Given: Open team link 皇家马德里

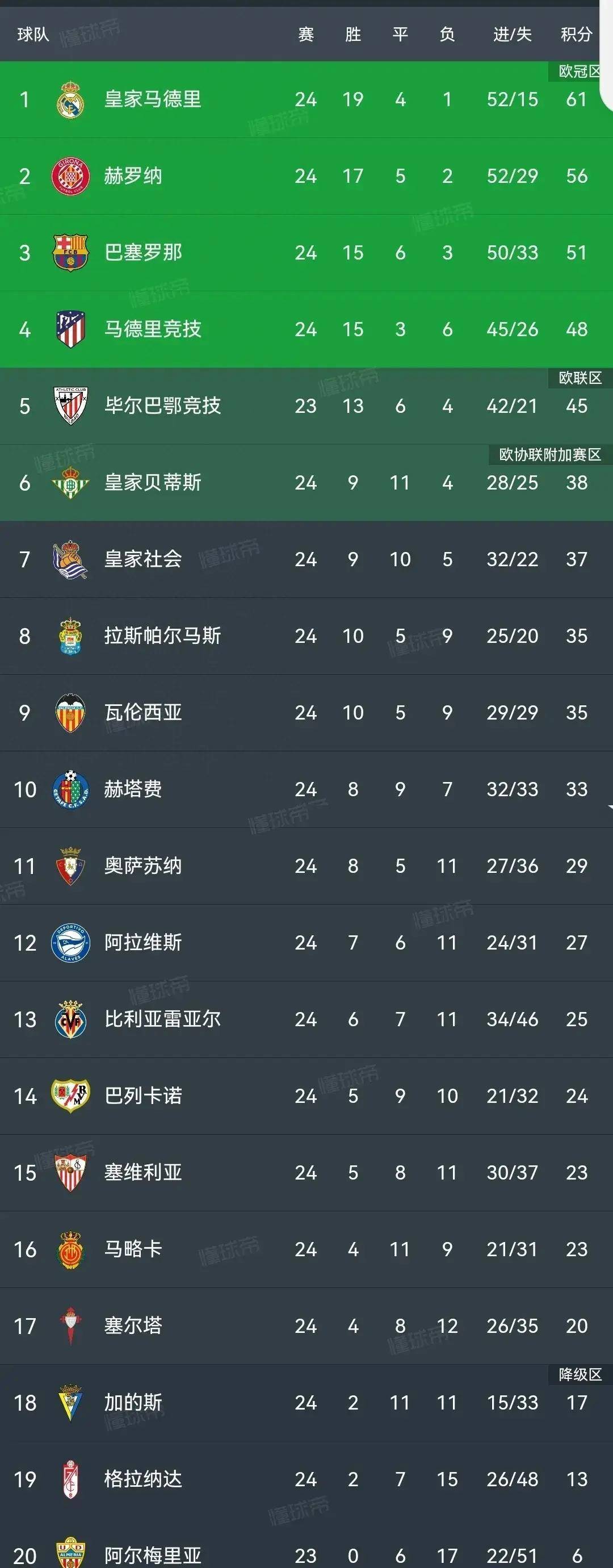Looking at the screenshot, I should click(x=153, y=99).
